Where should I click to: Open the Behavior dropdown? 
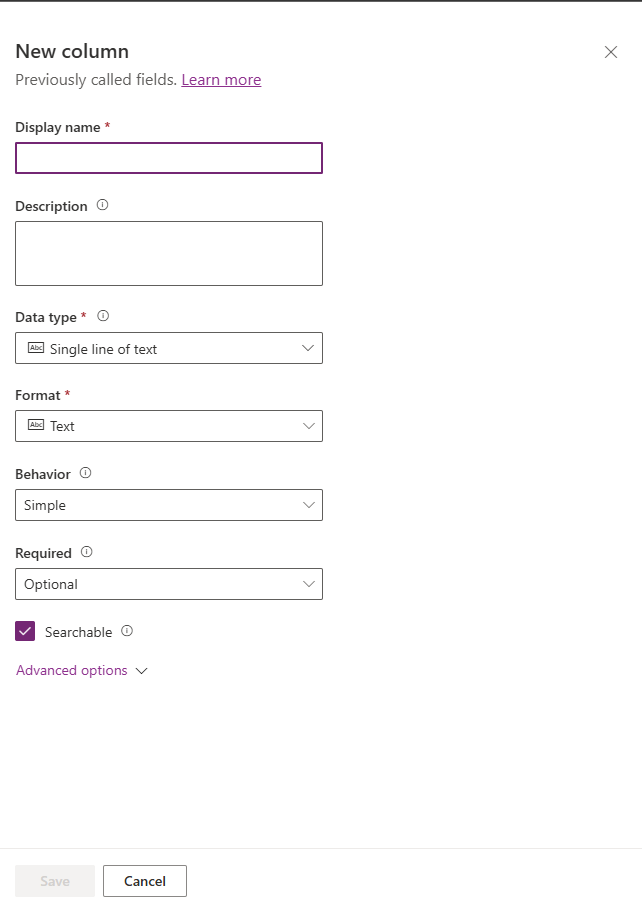tap(169, 505)
